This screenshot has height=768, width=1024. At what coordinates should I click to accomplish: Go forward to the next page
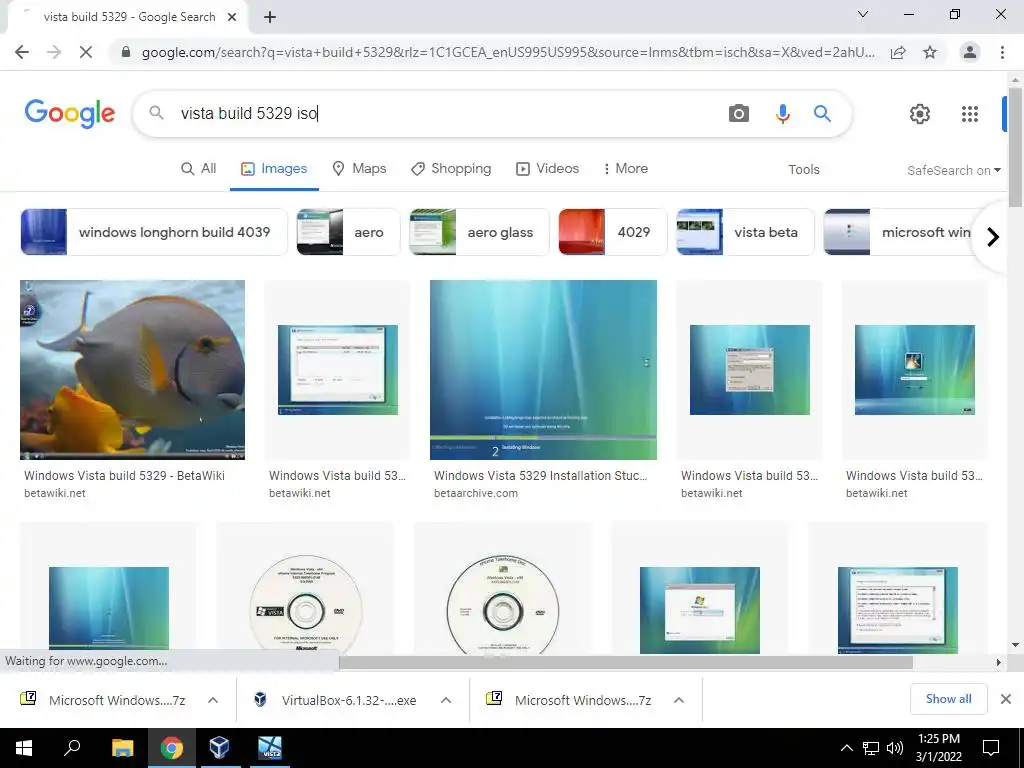pos(54,52)
